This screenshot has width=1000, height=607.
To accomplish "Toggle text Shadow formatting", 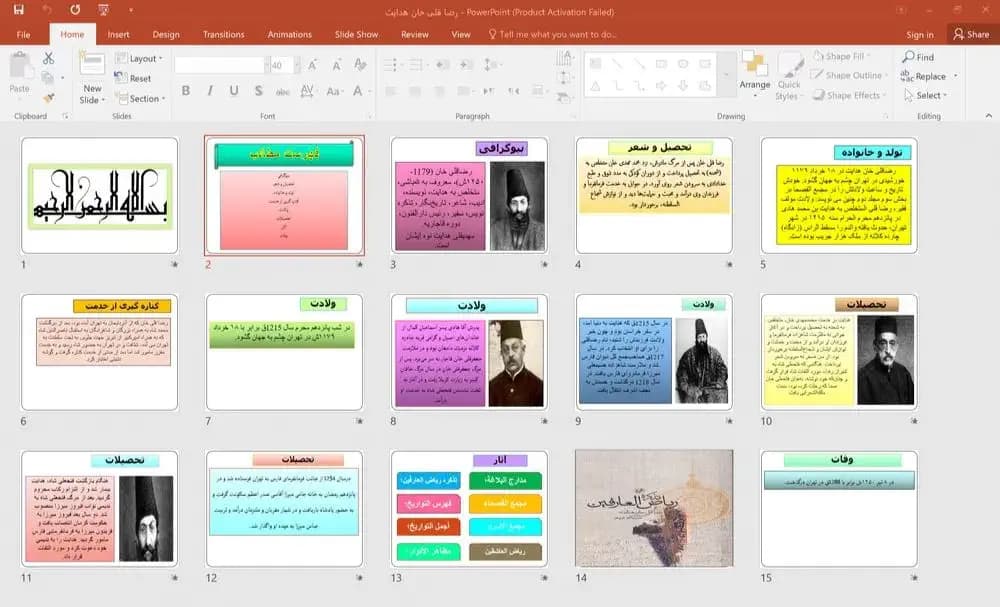I will point(258,91).
